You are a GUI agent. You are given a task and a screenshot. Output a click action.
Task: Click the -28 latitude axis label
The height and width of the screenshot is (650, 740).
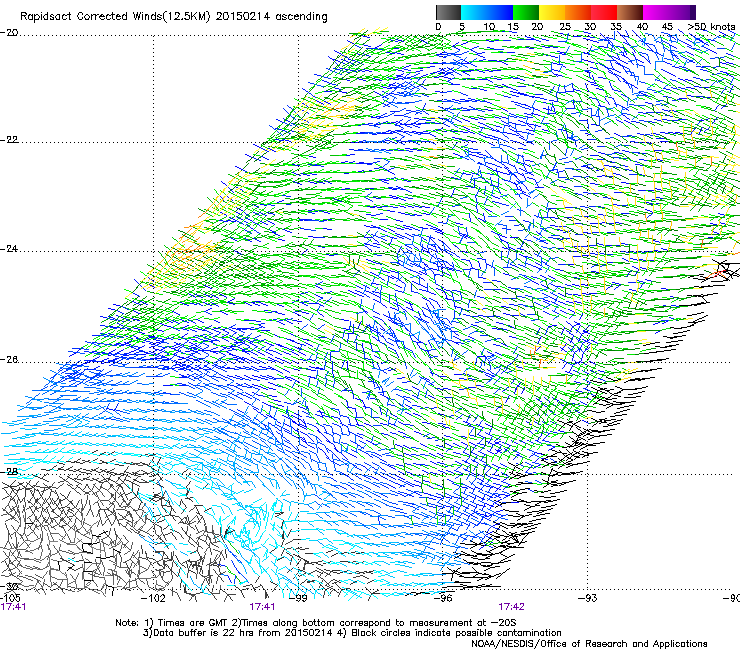pyautogui.click(x=9, y=472)
